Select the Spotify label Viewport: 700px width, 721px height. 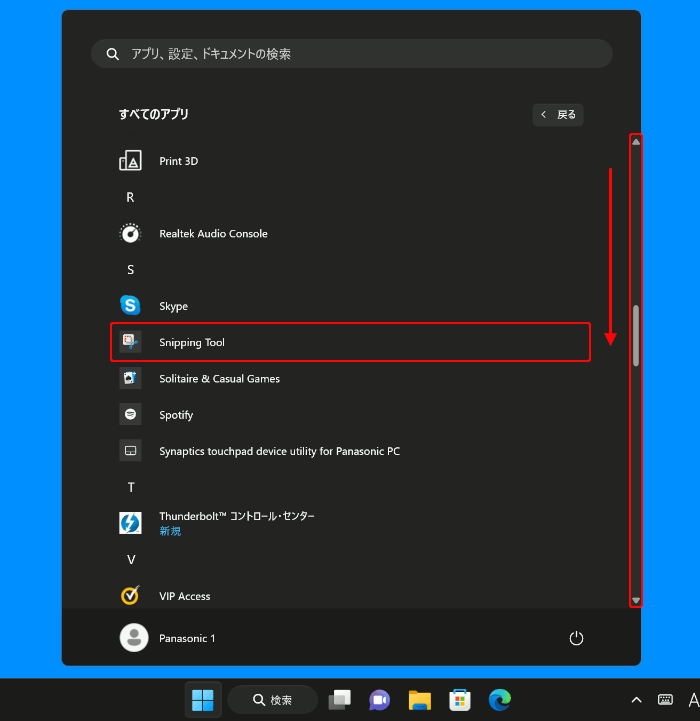pyautogui.click(x=176, y=415)
